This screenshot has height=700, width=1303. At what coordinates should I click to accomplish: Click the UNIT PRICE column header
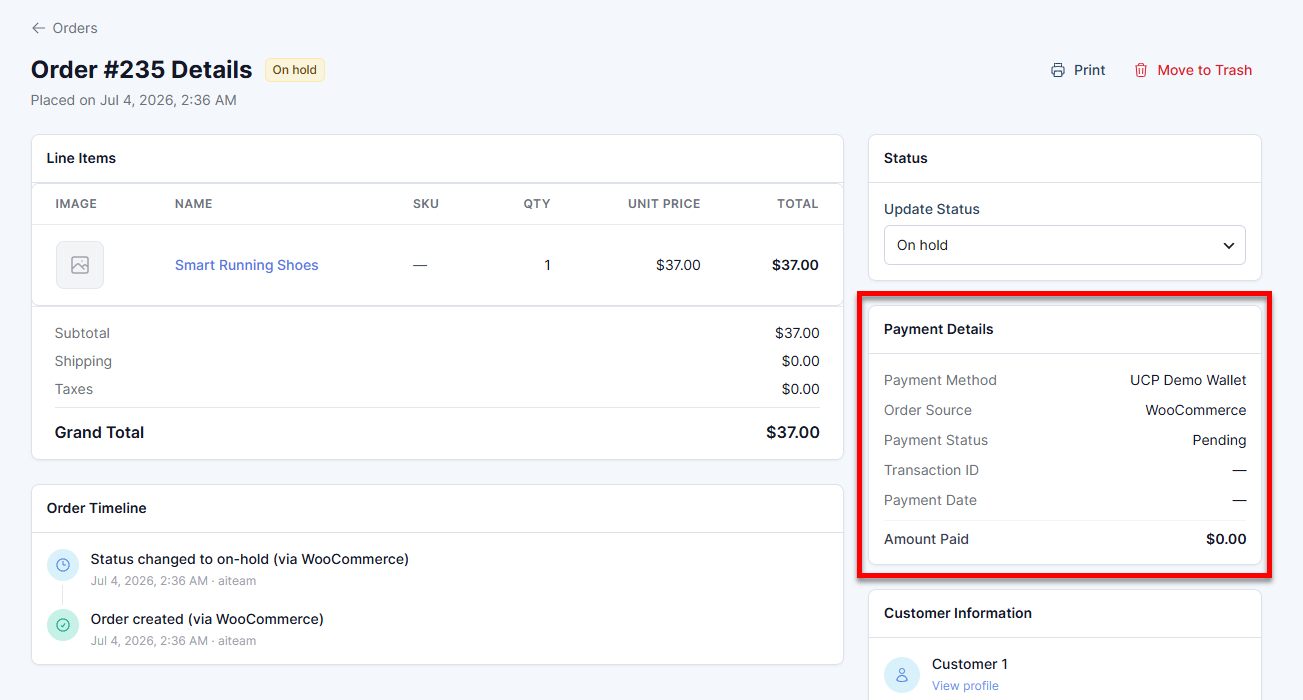click(664, 203)
